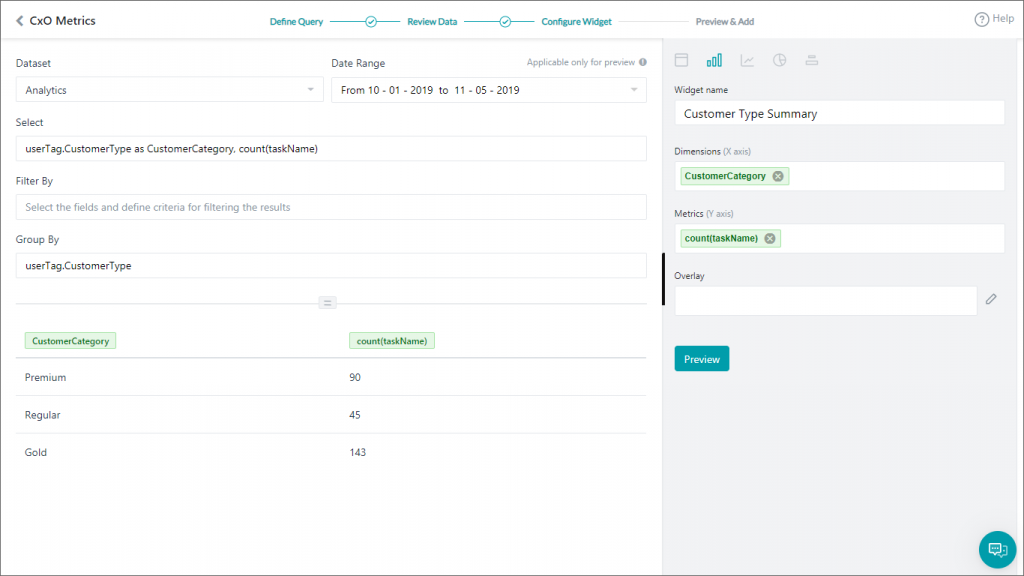Remove the count(taskName) metric chip
Viewport: 1024px width, 576px height.
click(x=769, y=238)
